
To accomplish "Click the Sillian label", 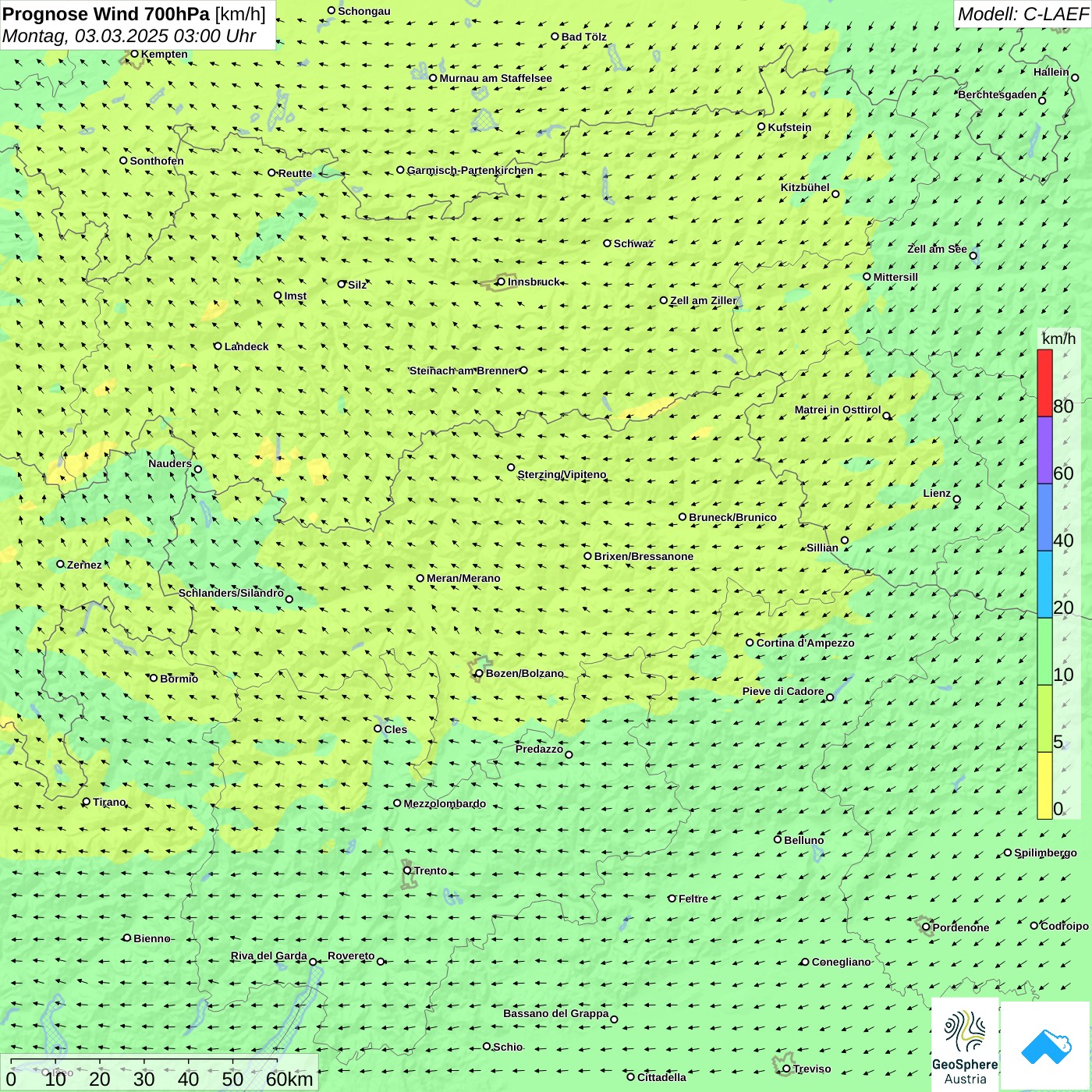I will click(822, 548).
